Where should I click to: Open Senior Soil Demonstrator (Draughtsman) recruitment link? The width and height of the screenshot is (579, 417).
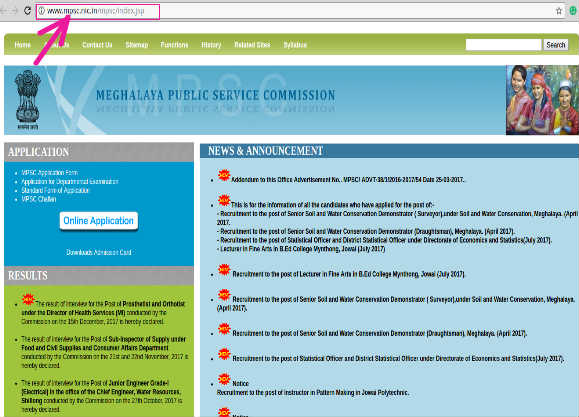(379, 333)
